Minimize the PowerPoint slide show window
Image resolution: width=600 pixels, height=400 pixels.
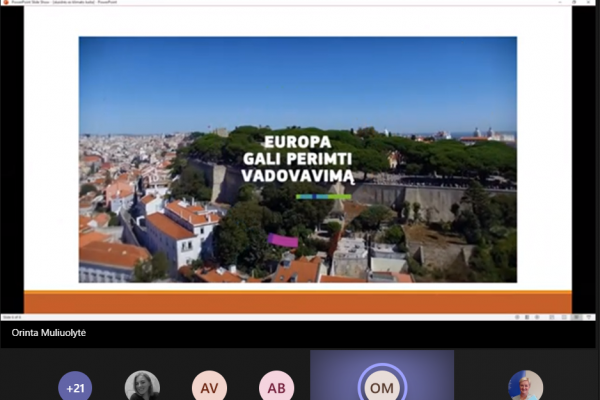(x=560, y=2)
